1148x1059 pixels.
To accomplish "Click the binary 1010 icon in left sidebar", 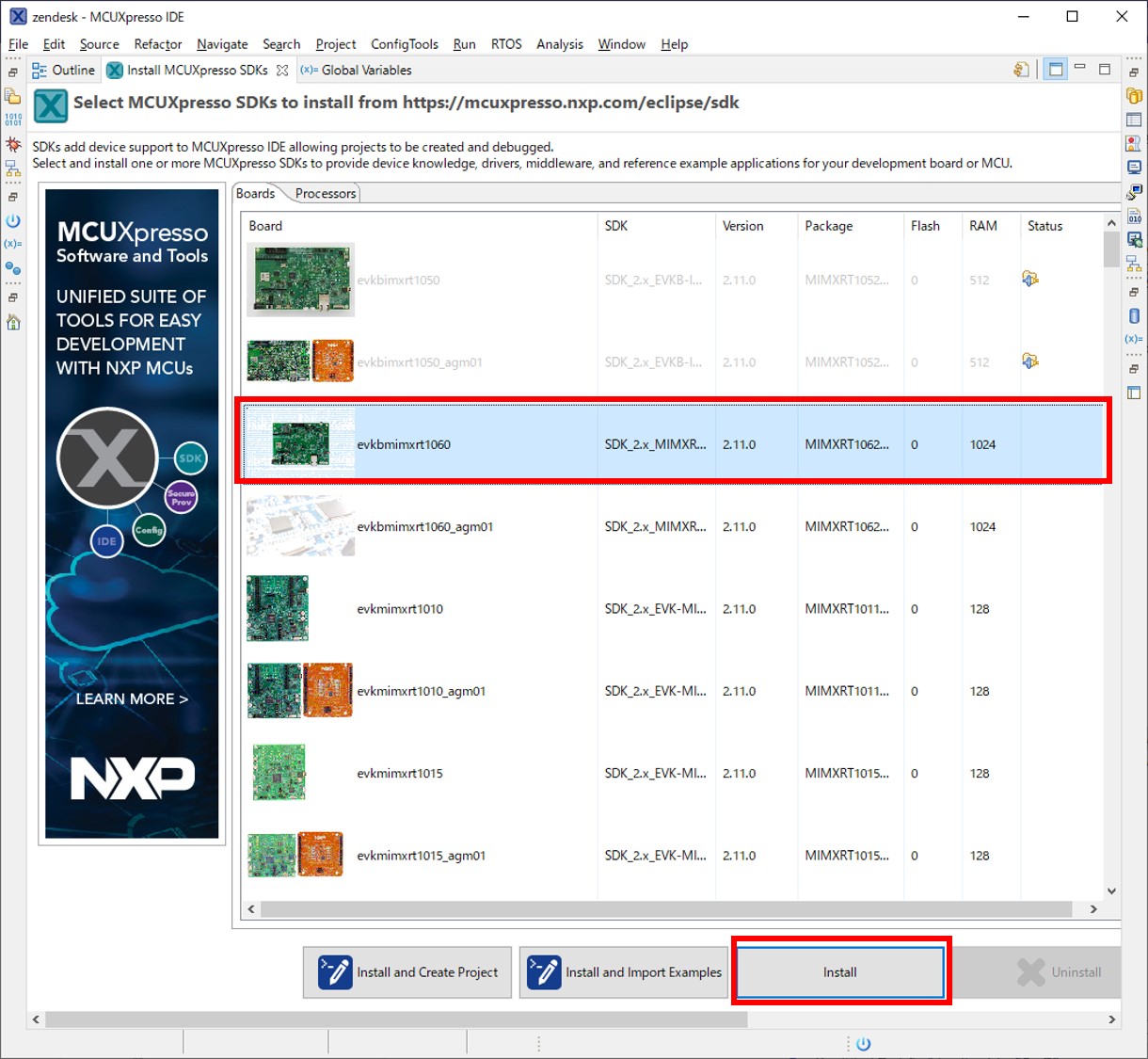I will (x=13, y=120).
